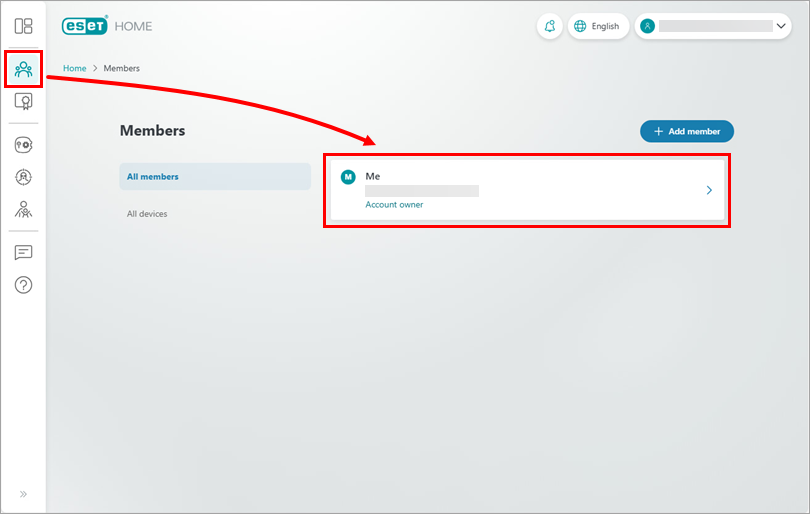
Task: Go to Home breadcrumb link
Action: click(74, 68)
